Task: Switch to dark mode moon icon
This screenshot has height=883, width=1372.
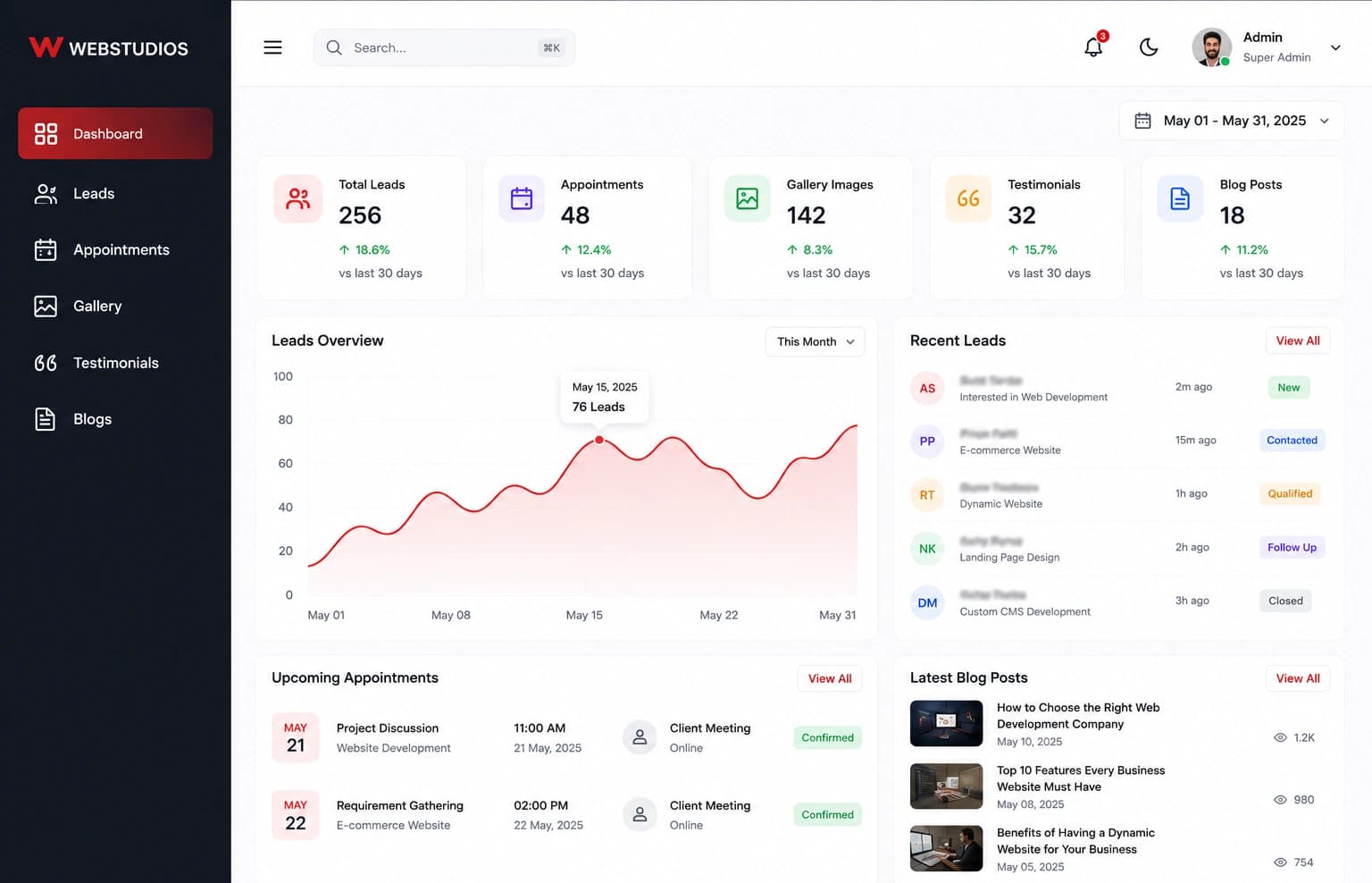Action: click(1149, 47)
